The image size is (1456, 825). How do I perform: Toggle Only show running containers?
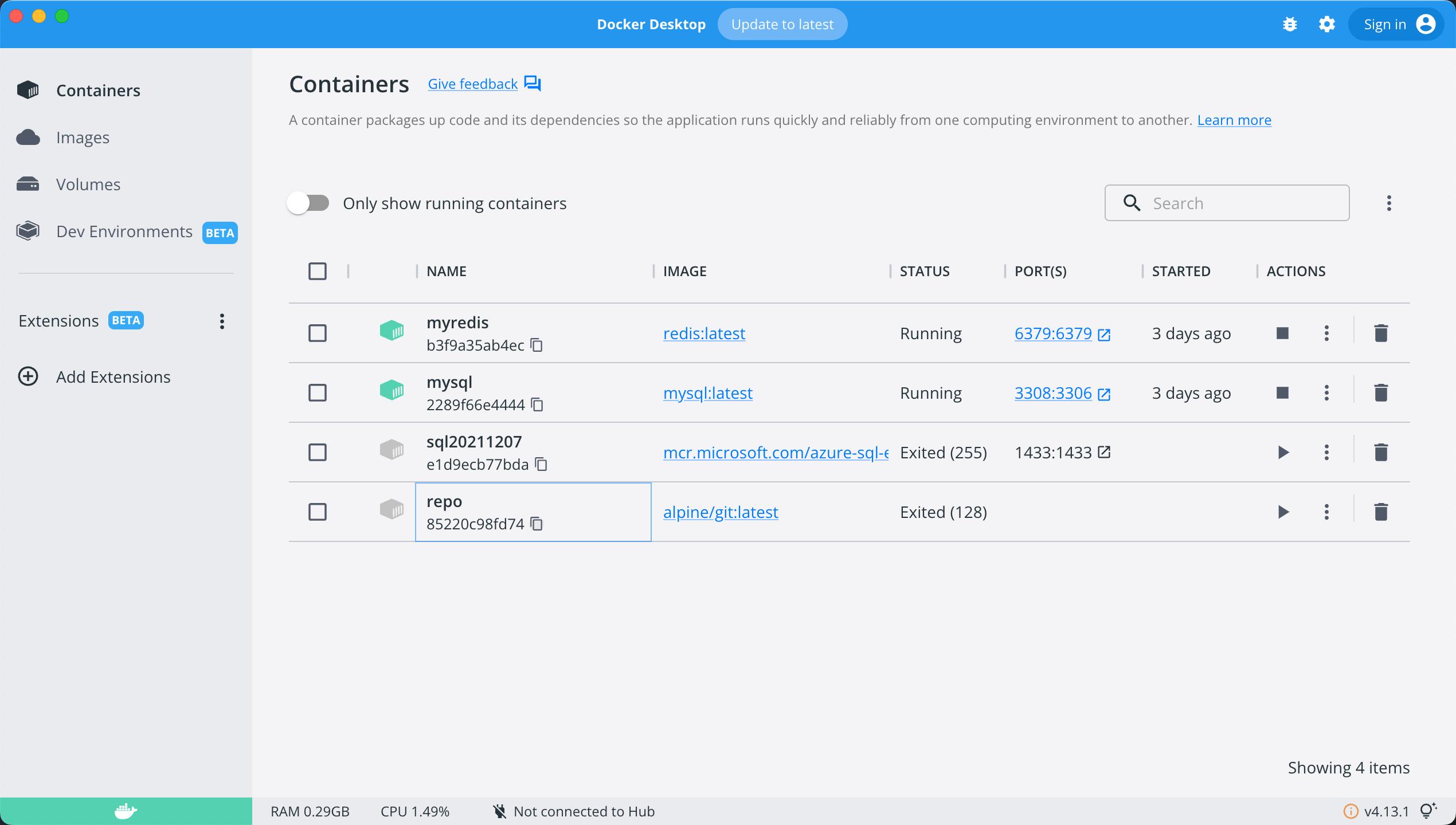pos(308,203)
